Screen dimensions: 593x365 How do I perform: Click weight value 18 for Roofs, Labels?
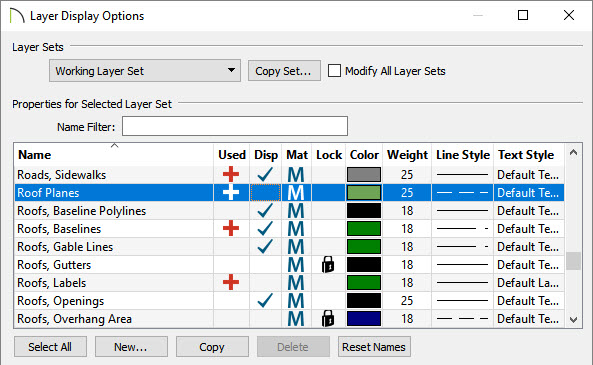[407, 283]
